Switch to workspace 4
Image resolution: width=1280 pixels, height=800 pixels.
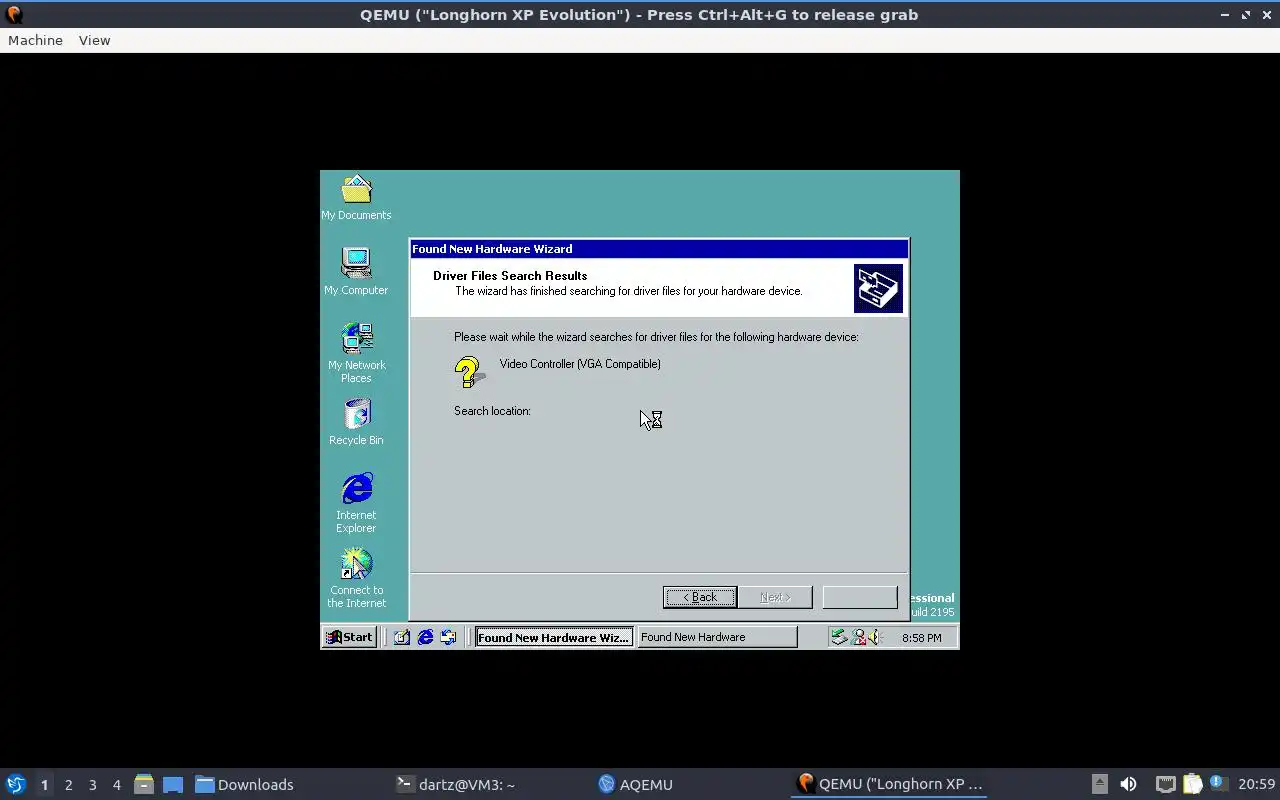(x=116, y=784)
